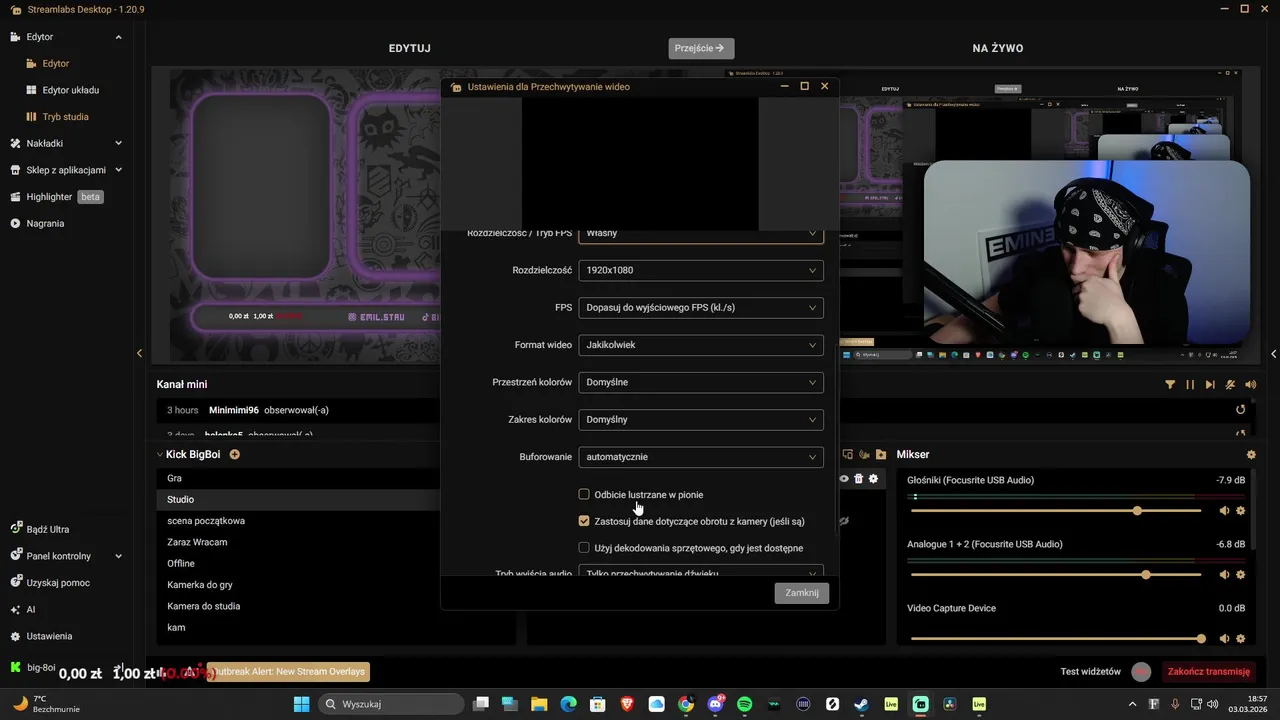This screenshot has height=720, width=1280.
Task: Click Bądź Ultra in the sidebar
Action: [39, 529]
